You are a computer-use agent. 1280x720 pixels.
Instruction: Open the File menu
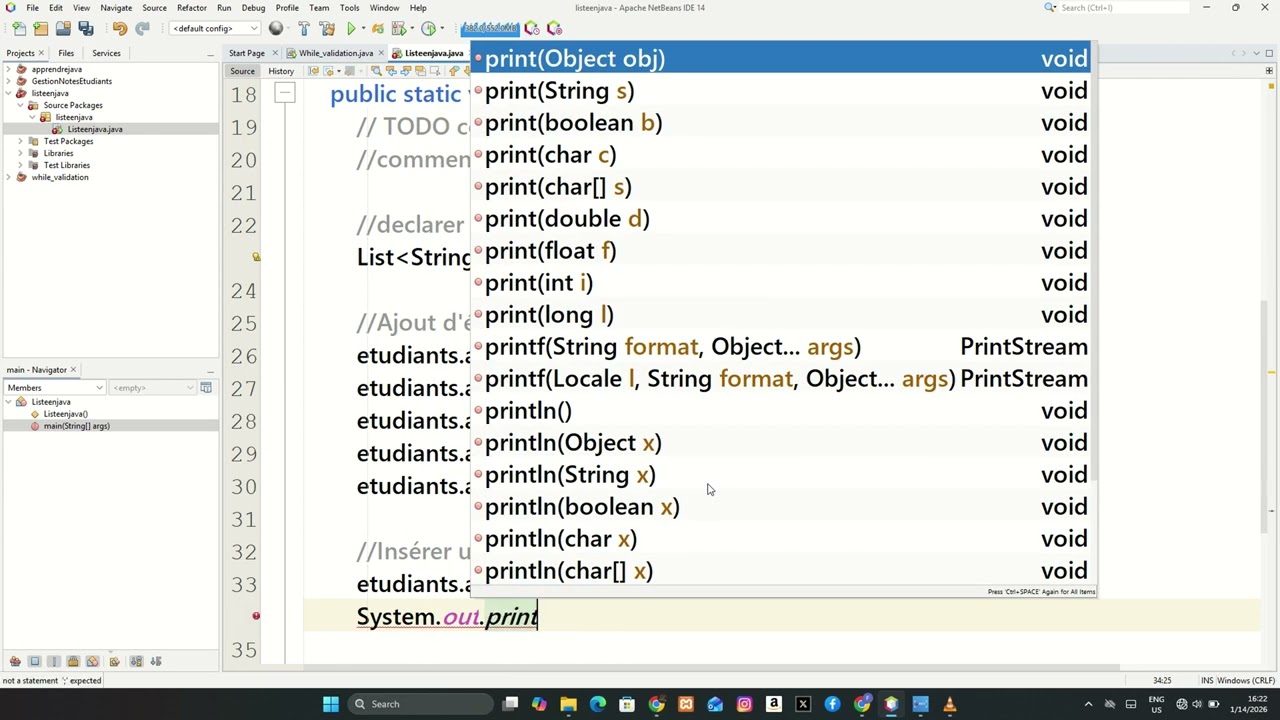tap(32, 8)
